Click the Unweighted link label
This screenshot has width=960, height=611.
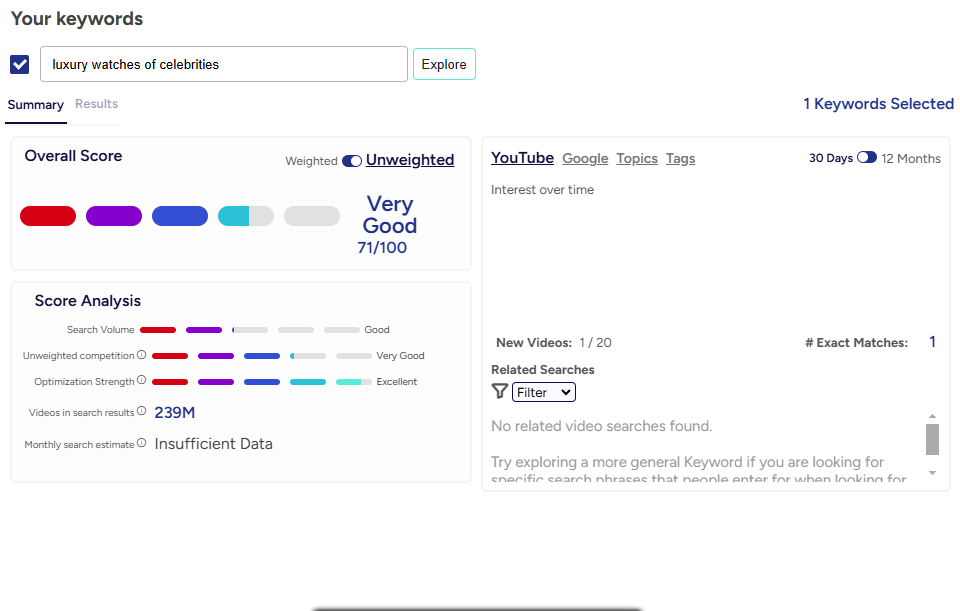coord(410,160)
